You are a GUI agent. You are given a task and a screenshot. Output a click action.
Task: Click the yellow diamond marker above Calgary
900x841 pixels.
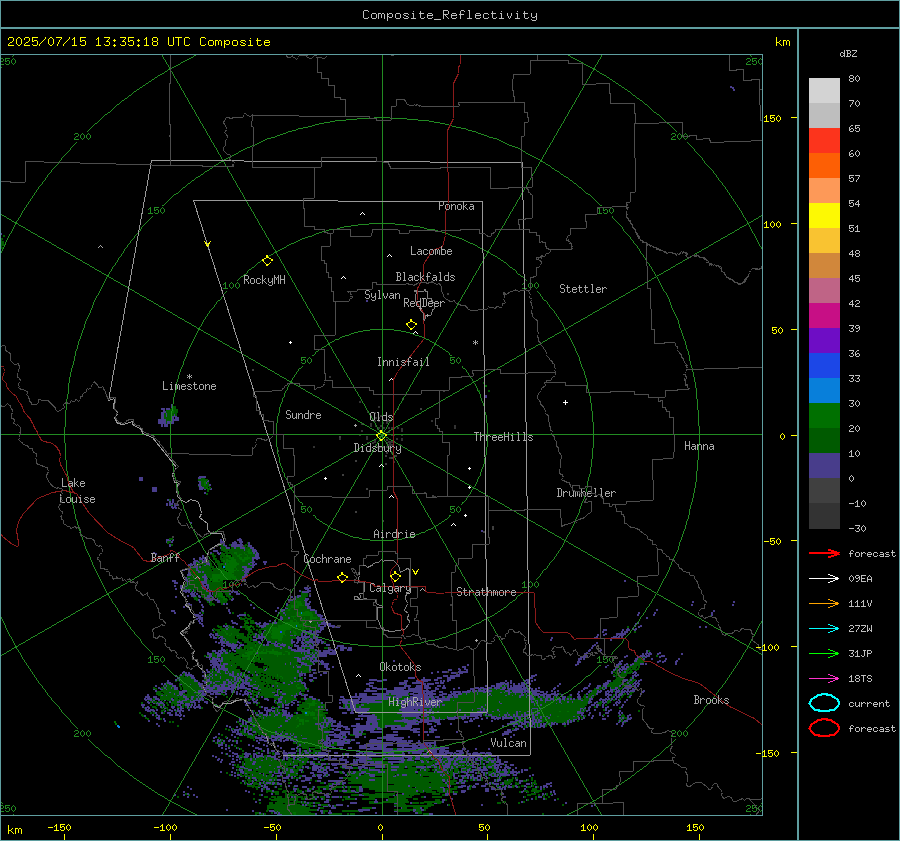click(395, 576)
